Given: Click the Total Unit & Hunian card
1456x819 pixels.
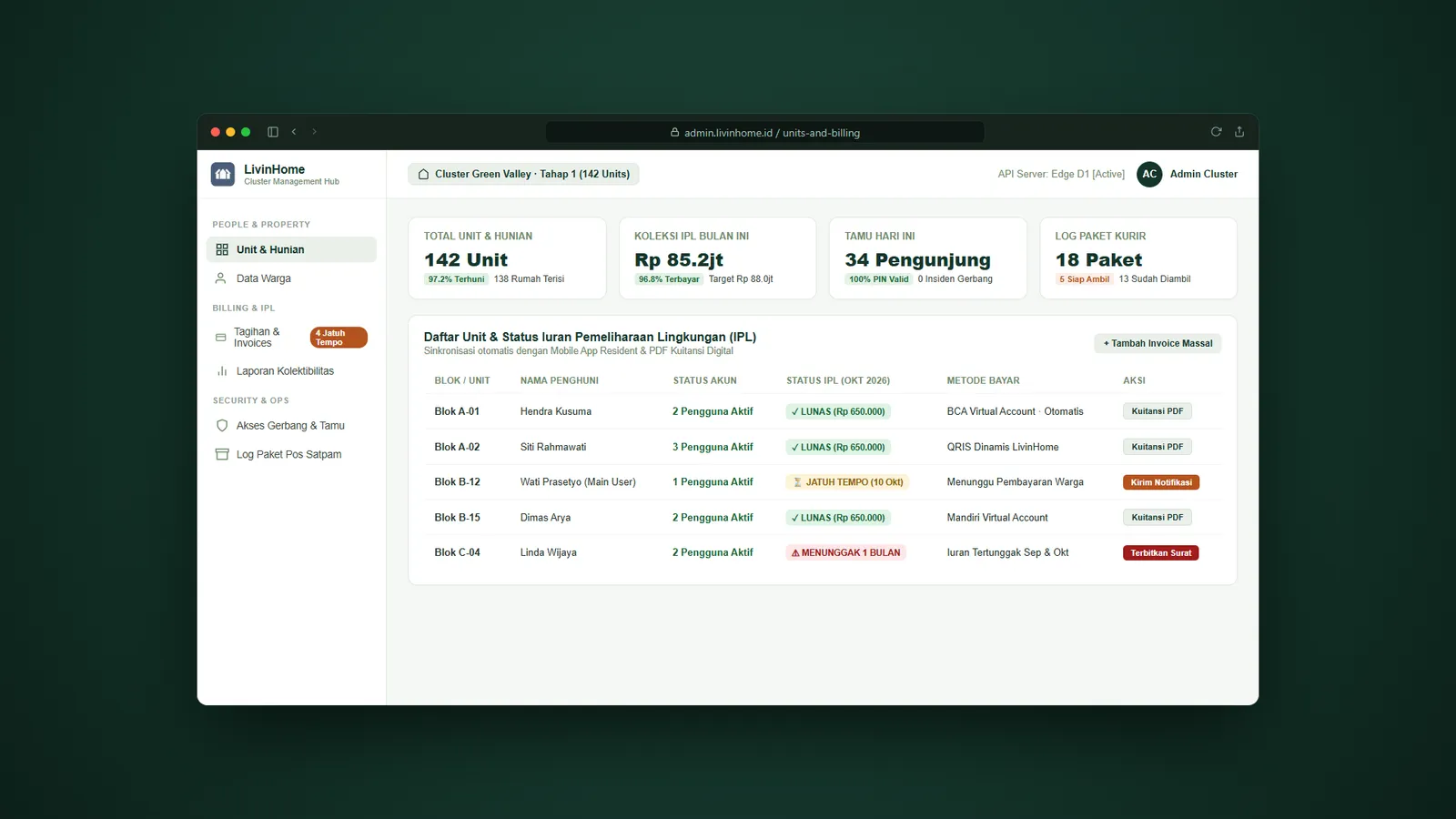Looking at the screenshot, I should click(507, 258).
